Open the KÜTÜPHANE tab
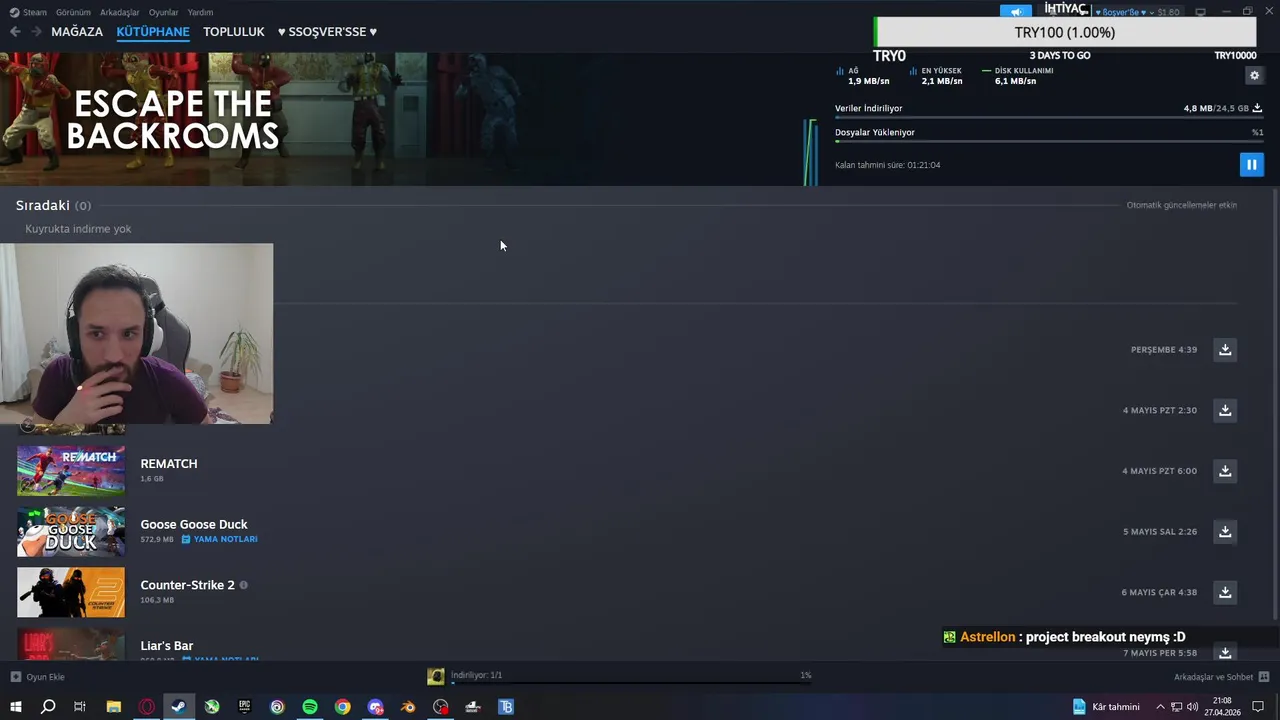This screenshot has width=1280, height=720. (153, 32)
